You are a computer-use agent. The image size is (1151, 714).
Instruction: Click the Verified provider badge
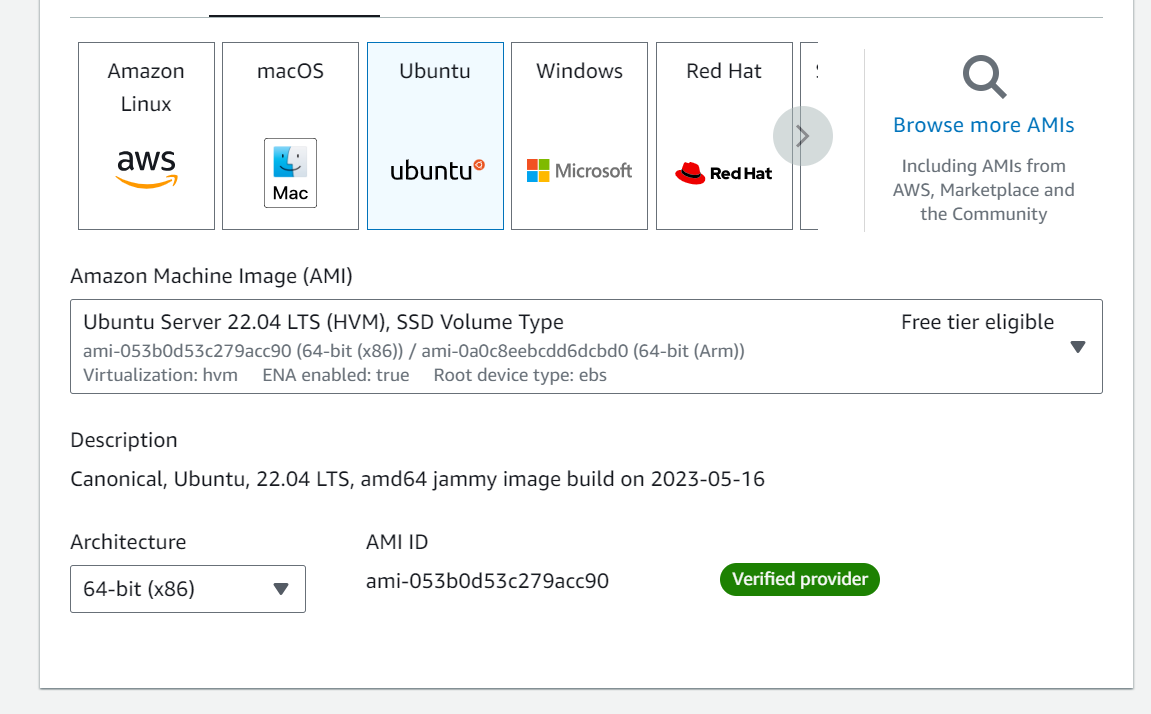tap(799, 580)
